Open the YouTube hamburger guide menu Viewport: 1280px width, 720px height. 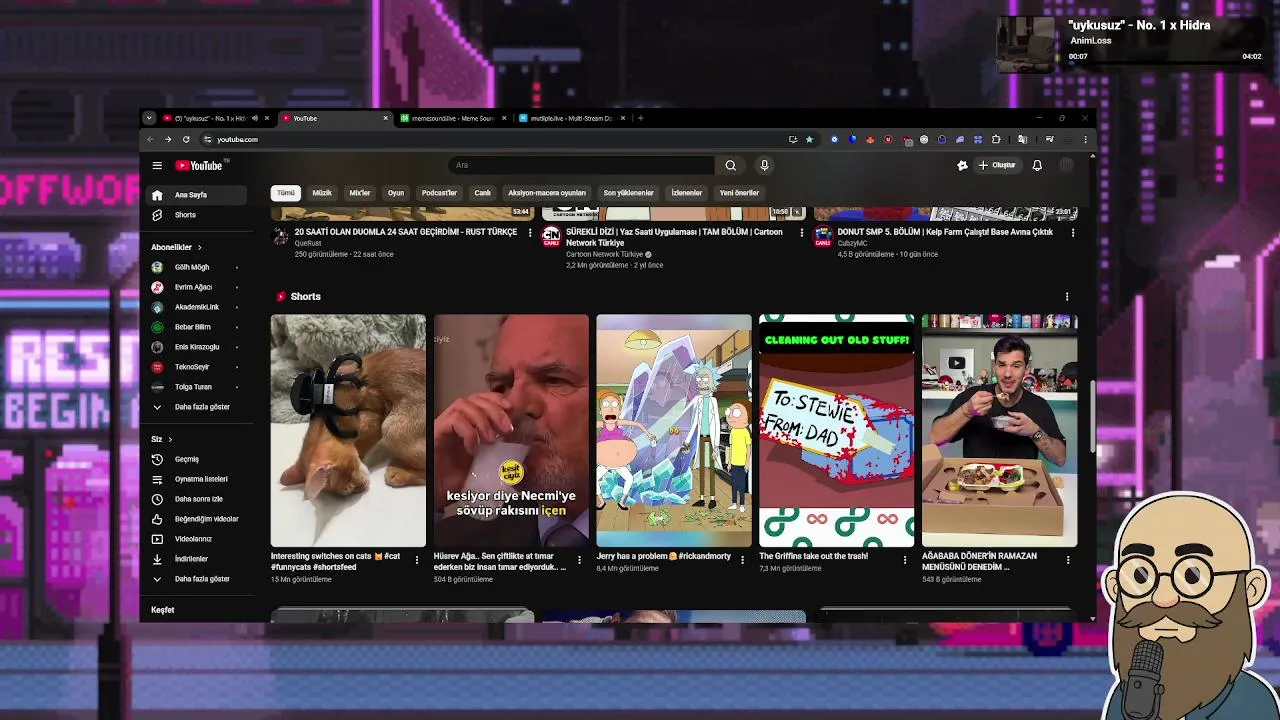click(x=157, y=165)
